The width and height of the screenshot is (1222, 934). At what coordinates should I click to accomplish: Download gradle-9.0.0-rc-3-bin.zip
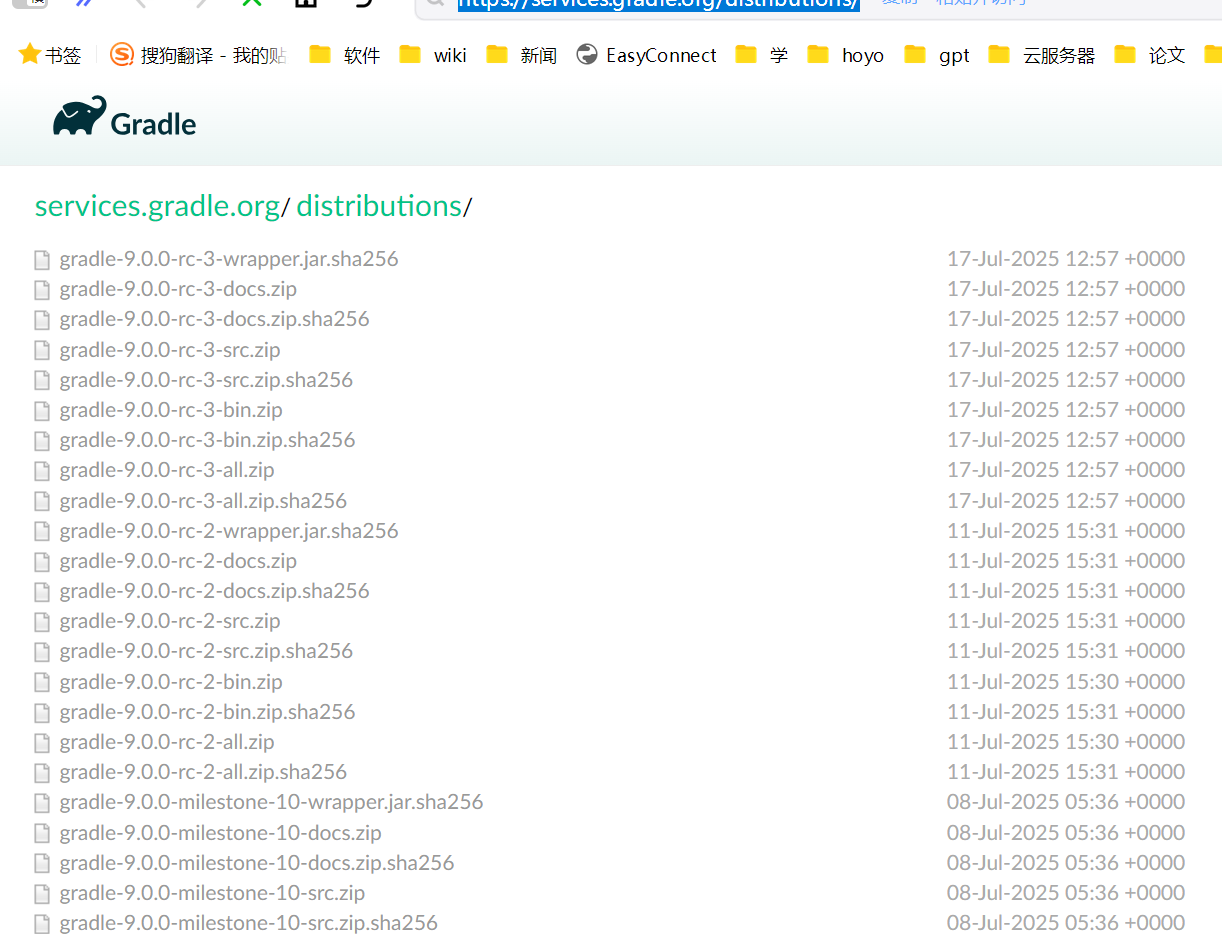click(171, 410)
